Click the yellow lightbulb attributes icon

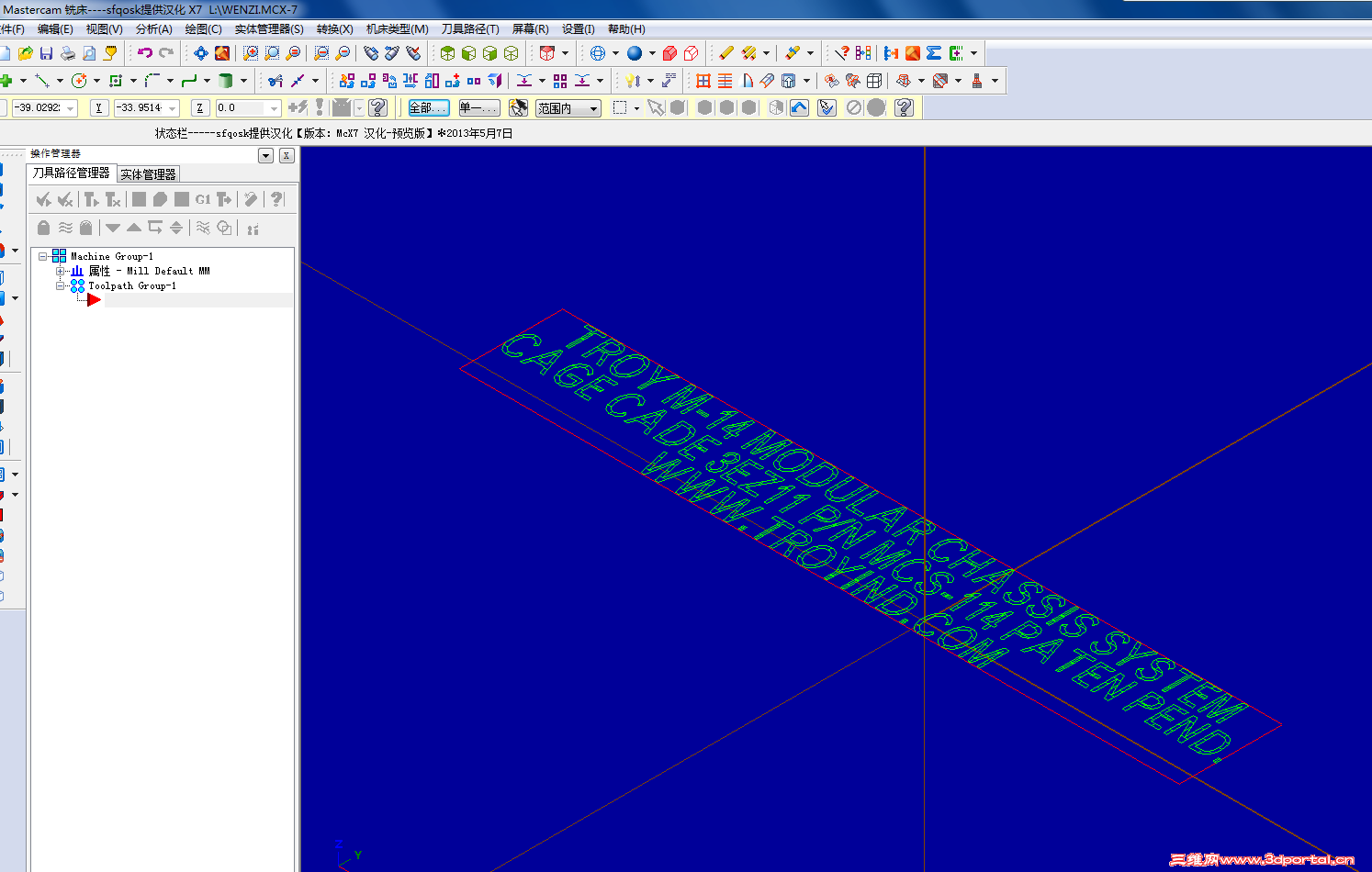point(633,81)
